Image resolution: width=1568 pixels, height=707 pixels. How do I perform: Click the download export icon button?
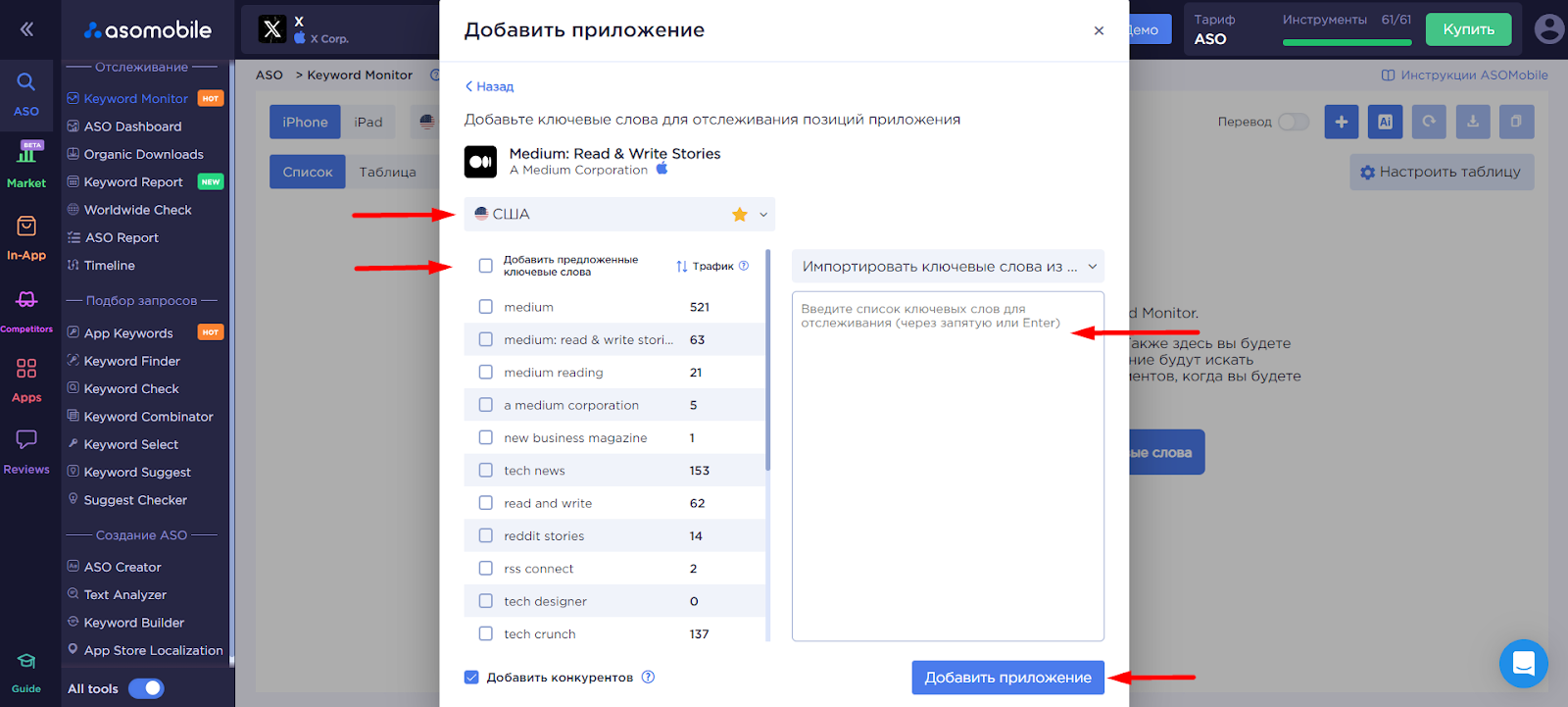coord(1473,122)
